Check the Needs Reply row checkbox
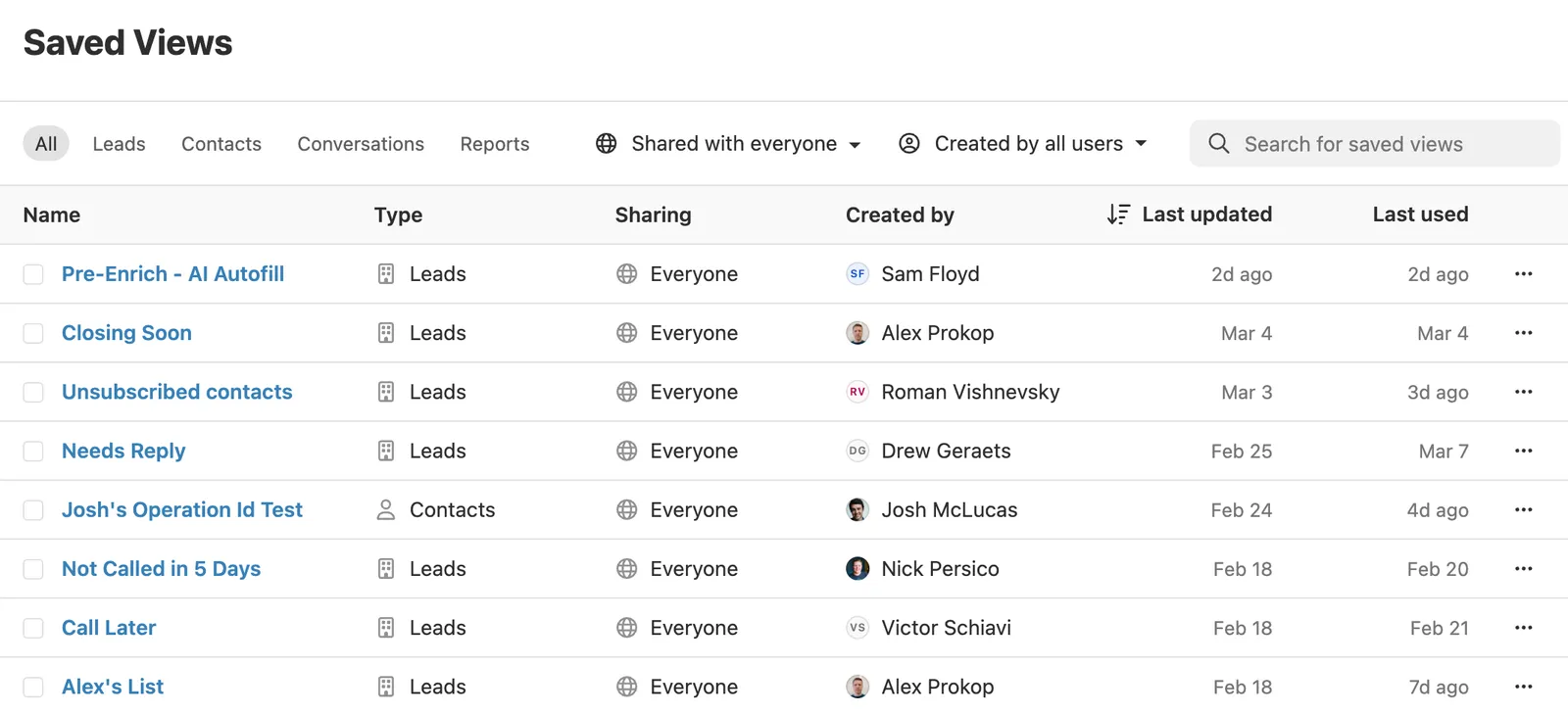The image size is (1568, 714). [x=33, y=451]
